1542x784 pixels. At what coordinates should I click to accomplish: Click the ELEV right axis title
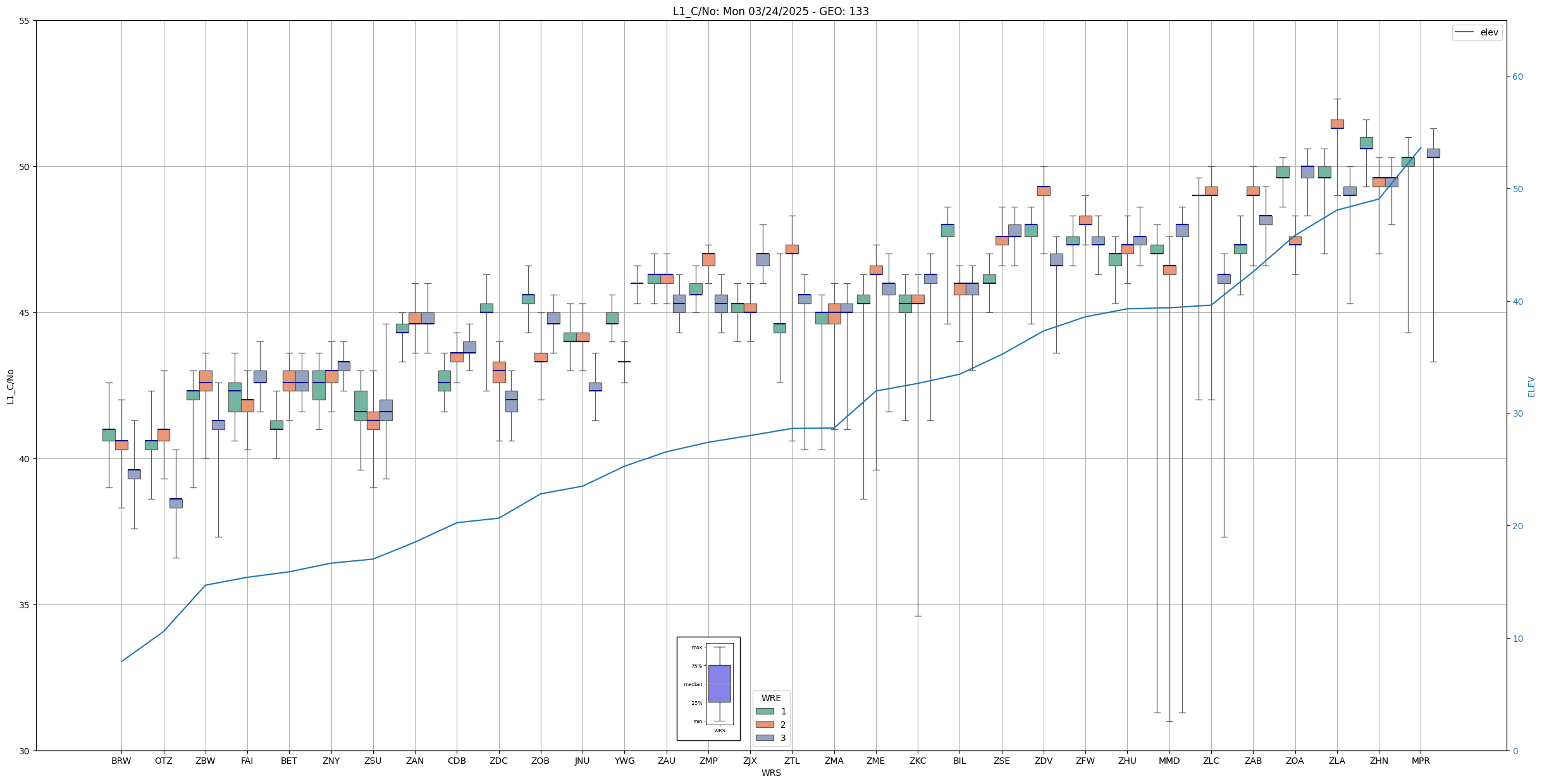1531,386
